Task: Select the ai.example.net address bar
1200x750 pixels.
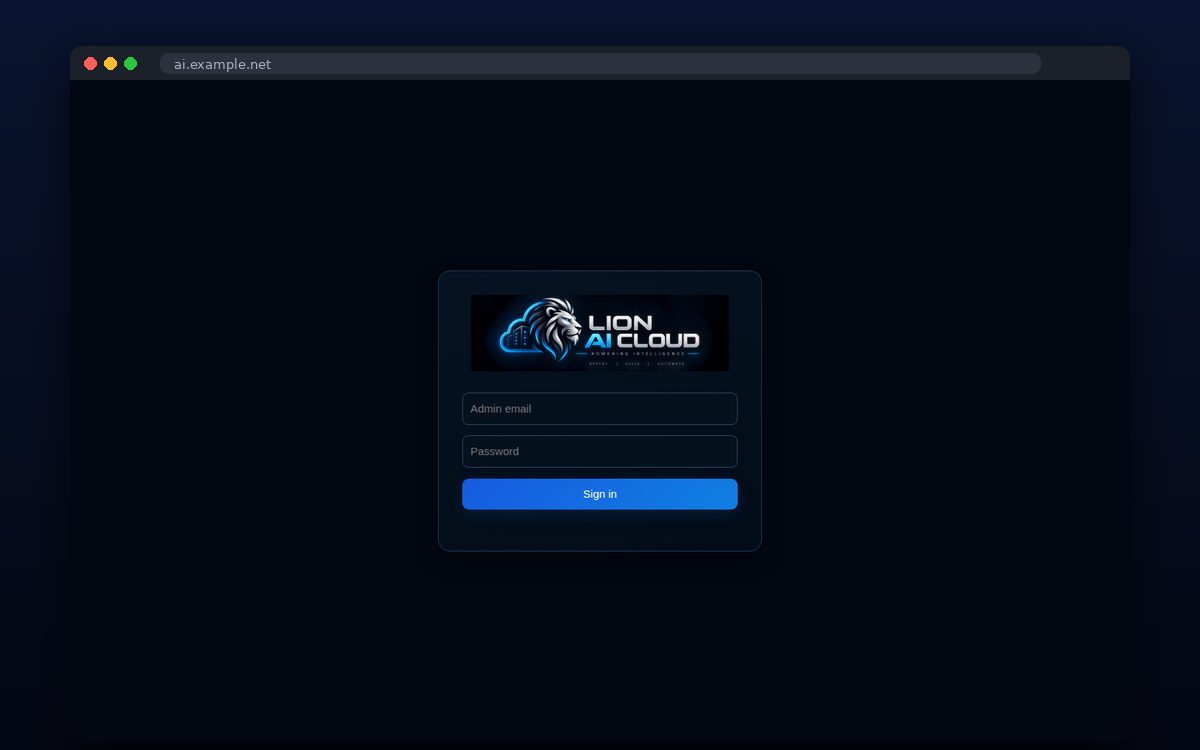Action: [x=600, y=64]
